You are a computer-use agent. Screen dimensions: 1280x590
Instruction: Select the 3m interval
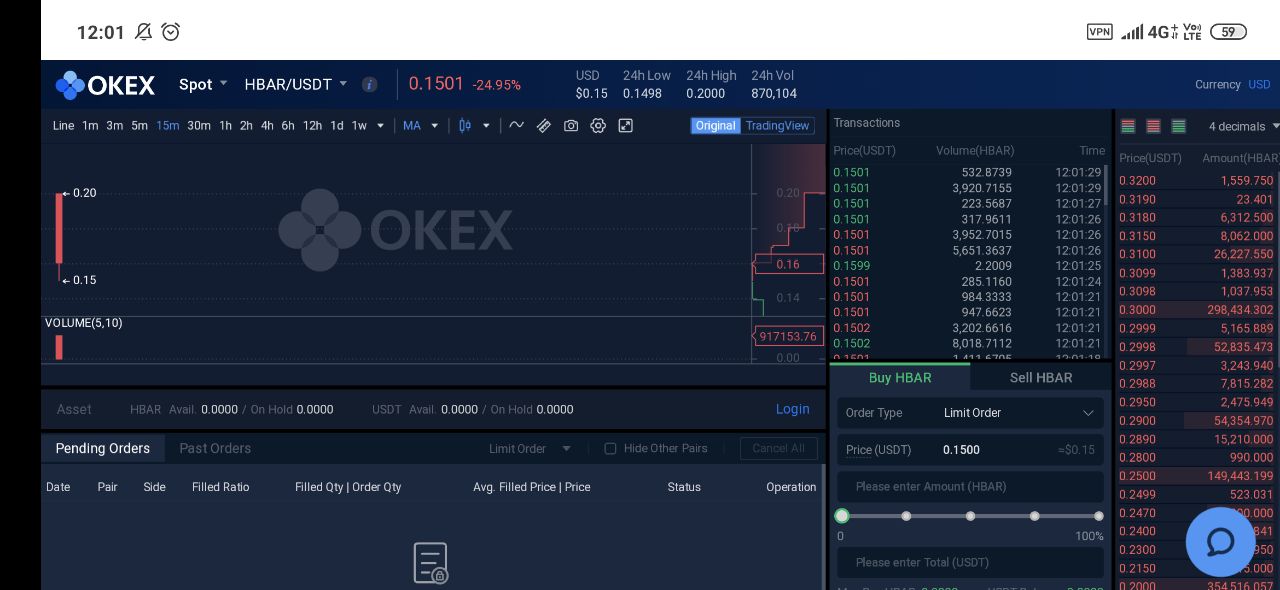115,125
